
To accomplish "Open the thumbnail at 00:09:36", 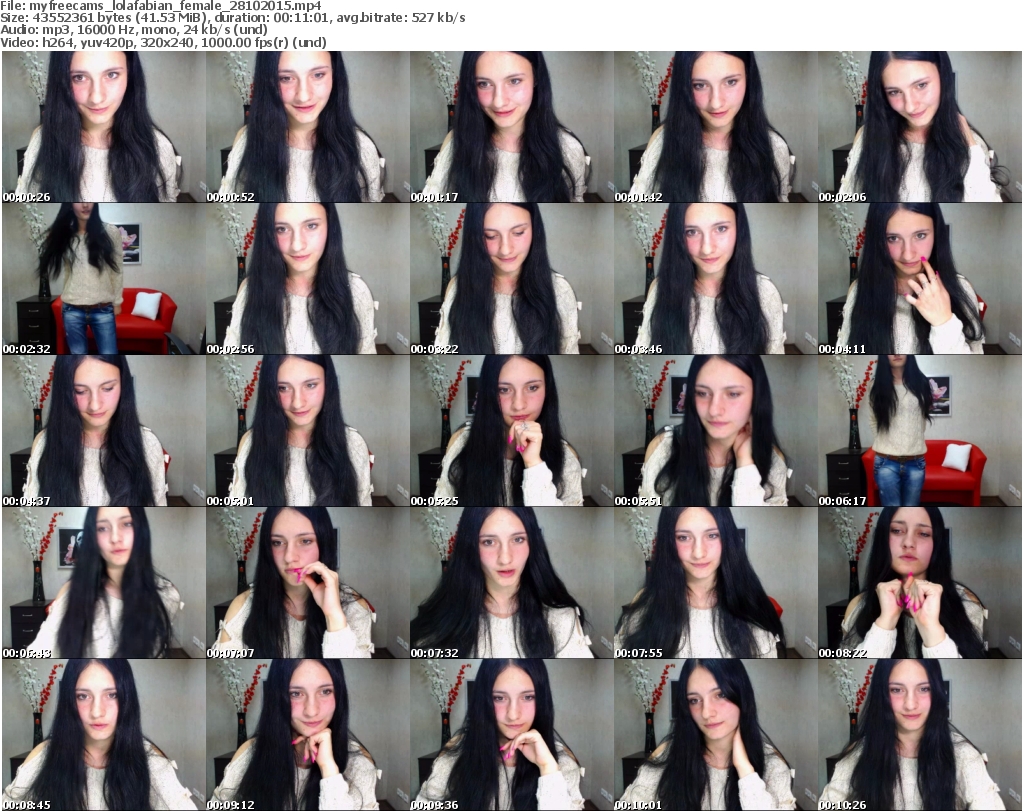I will tap(512, 735).
